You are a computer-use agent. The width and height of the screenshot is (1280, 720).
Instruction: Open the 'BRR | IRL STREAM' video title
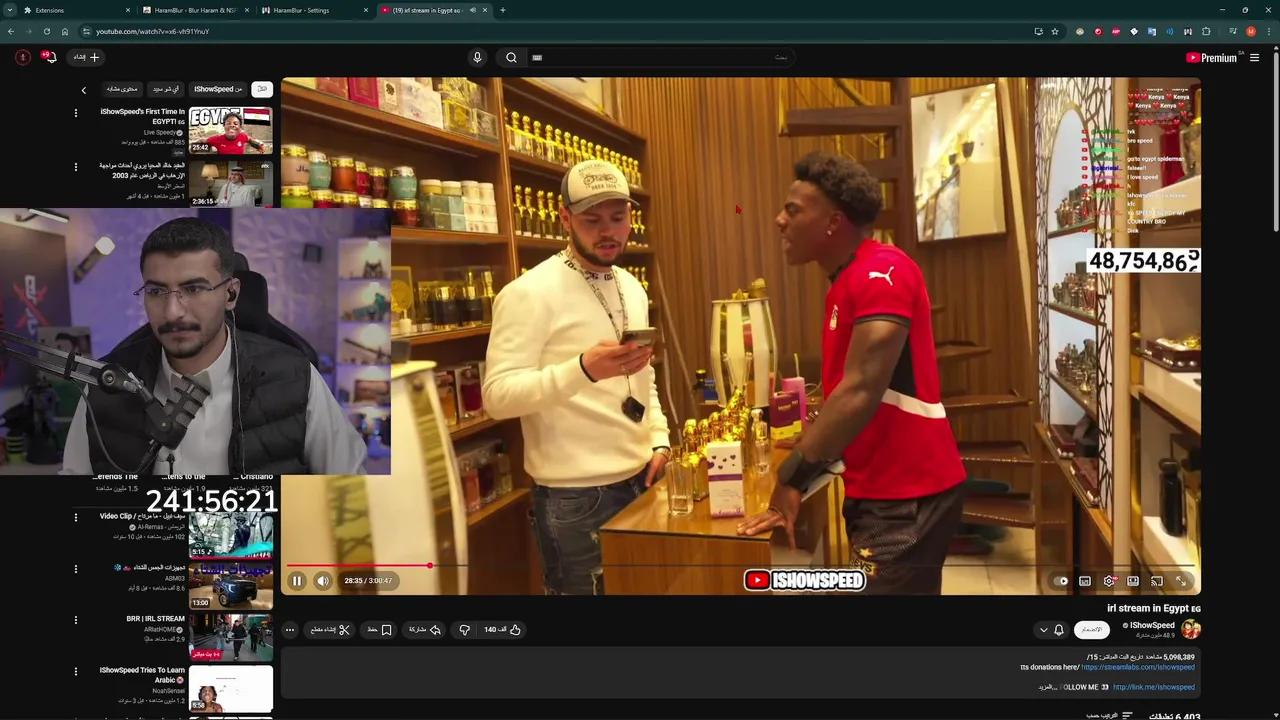coord(155,619)
